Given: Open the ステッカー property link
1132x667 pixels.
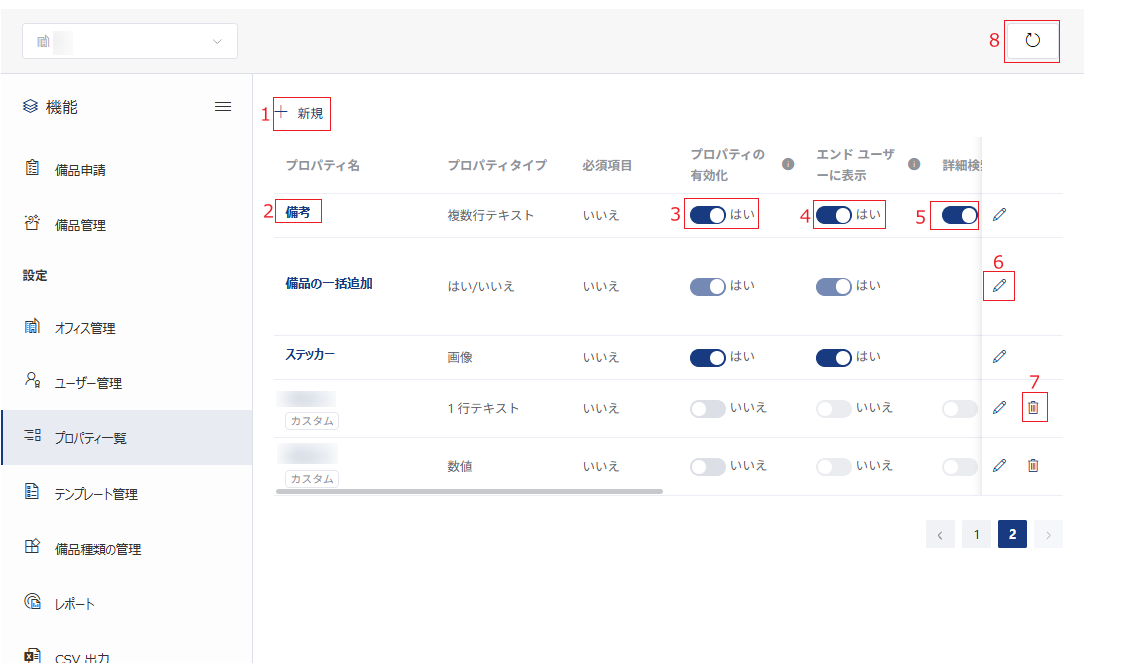Looking at the screenshot, I should coord(310,354).
